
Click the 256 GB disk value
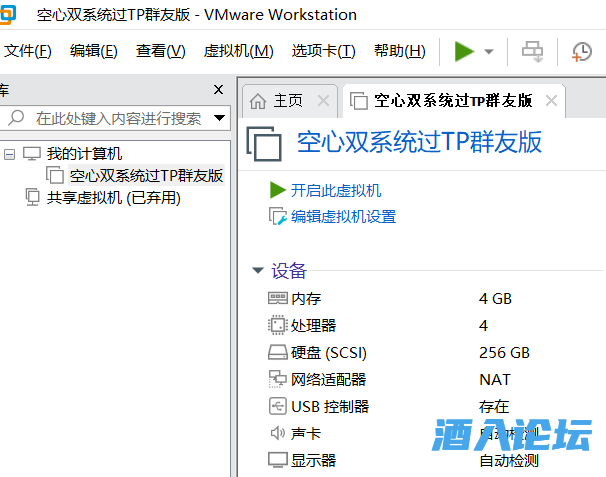(x=504, y=353)
